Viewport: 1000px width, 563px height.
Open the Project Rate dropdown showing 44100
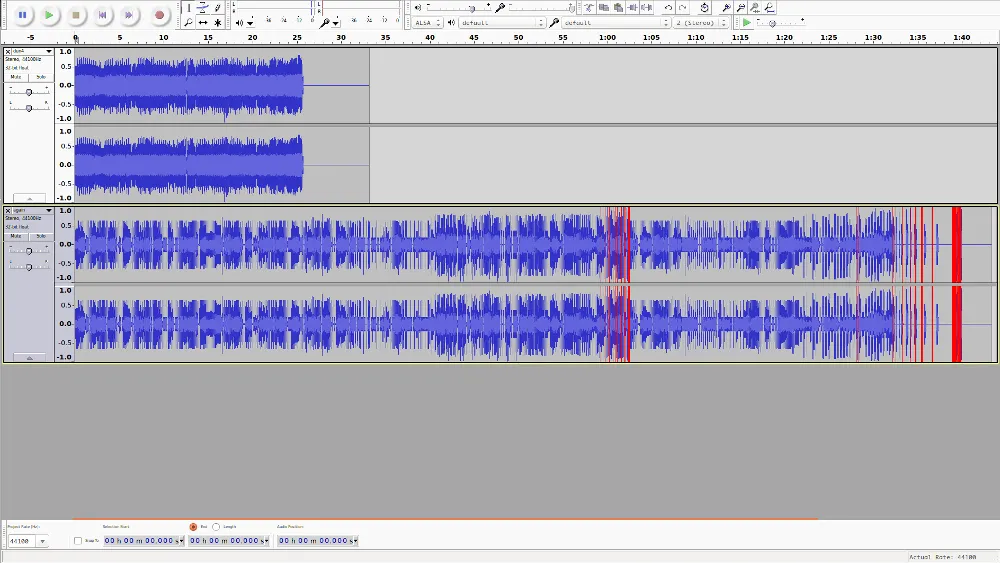(x=27, y=541)
